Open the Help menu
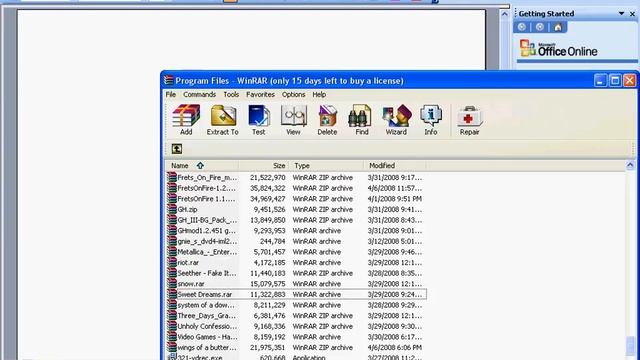This screenshot has width=640, height=360. 319,94
